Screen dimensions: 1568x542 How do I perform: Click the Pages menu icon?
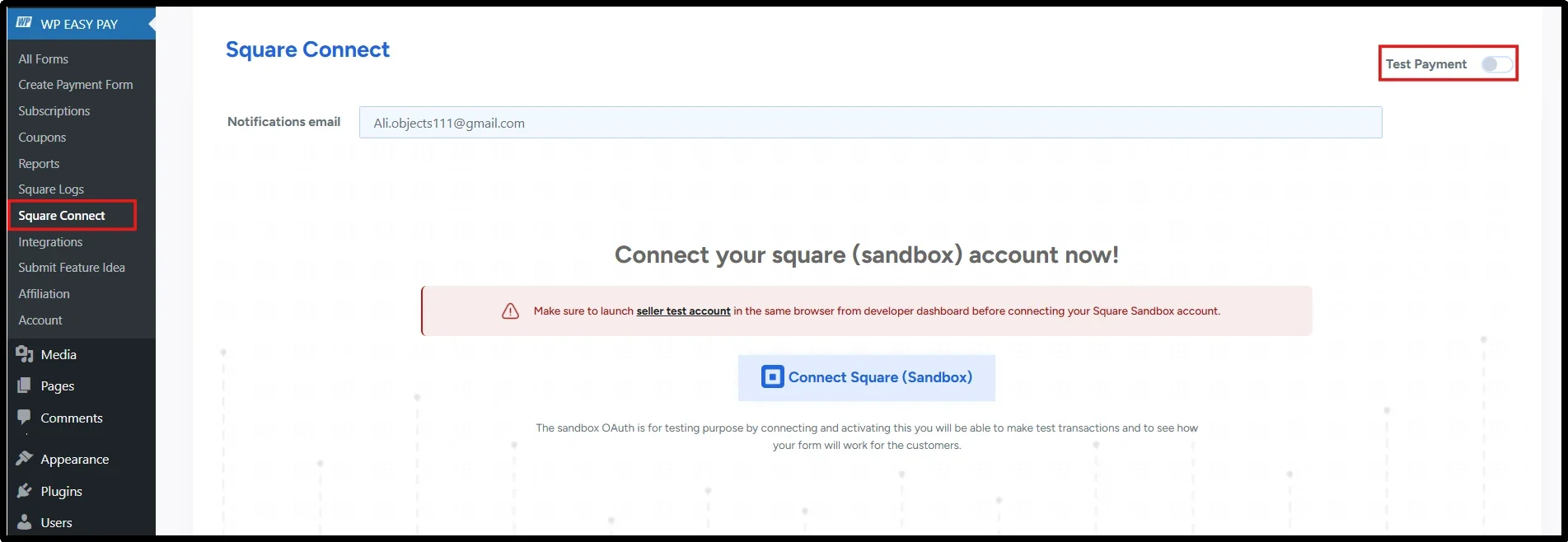25,385
